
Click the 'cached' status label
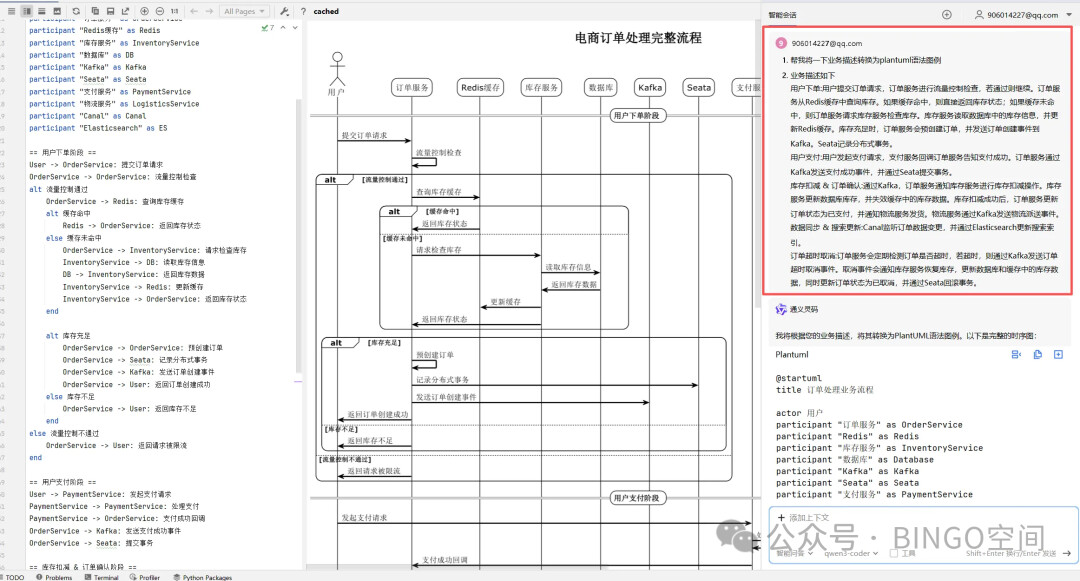[326, 11]
